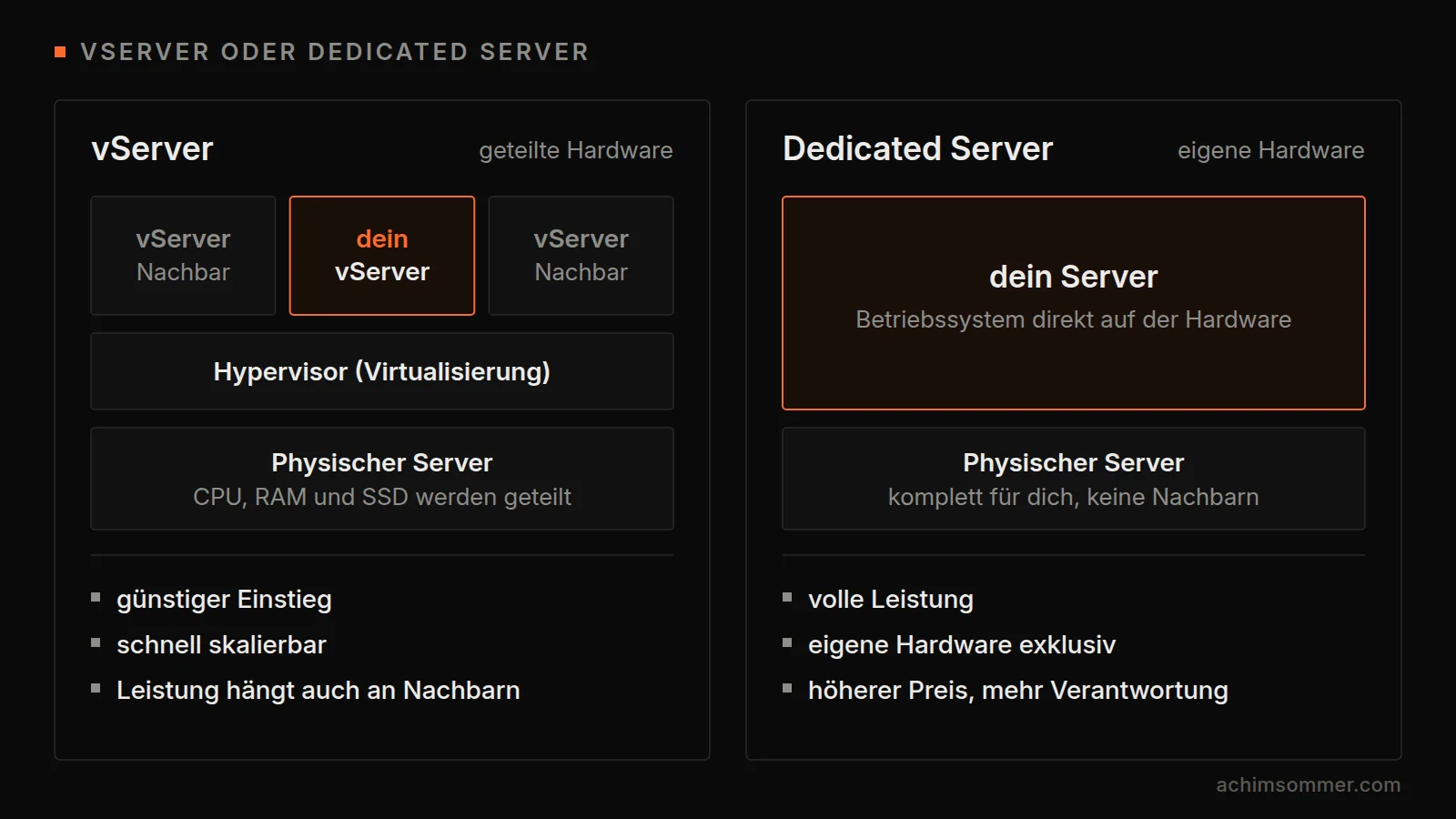Click the 'VSERVER ODER DEDICATED SERVER' heading
The height and width of the screenshot is (819, 1456).
tap(334, 52)
